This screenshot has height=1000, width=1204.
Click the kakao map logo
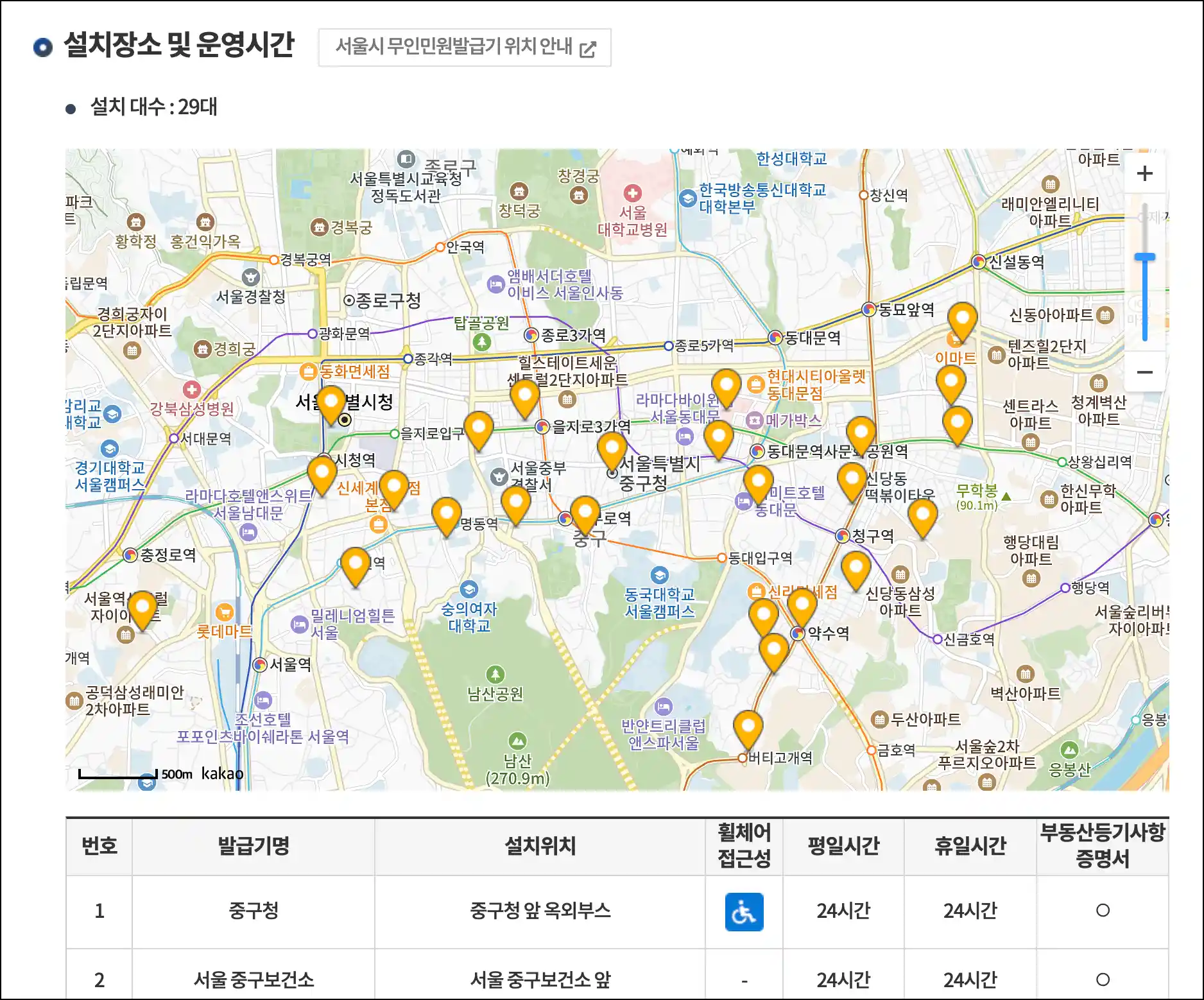click(222, 773)
